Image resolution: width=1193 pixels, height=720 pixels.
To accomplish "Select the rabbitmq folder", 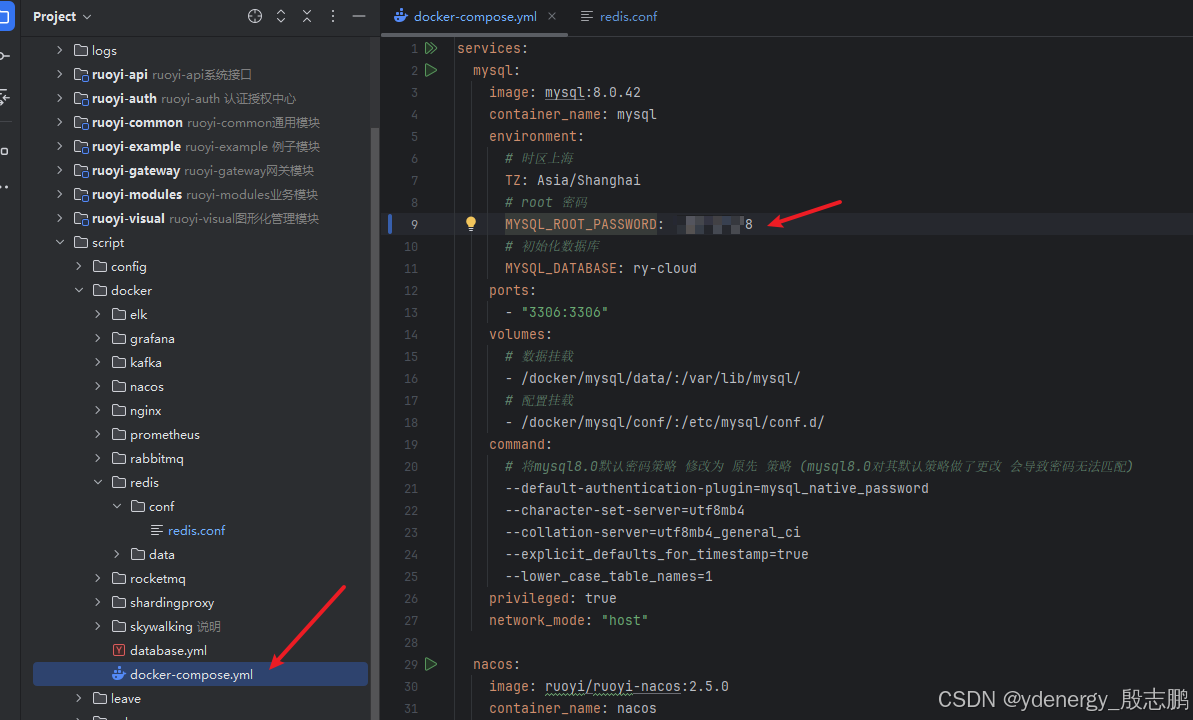I will coord(148,458).
